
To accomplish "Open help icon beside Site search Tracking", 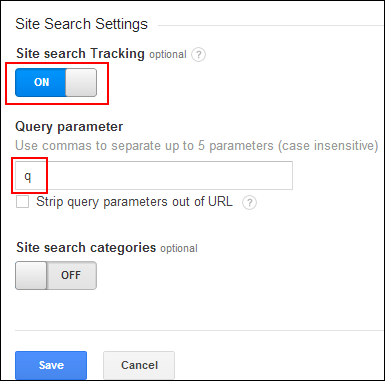I will coord(198,54).
